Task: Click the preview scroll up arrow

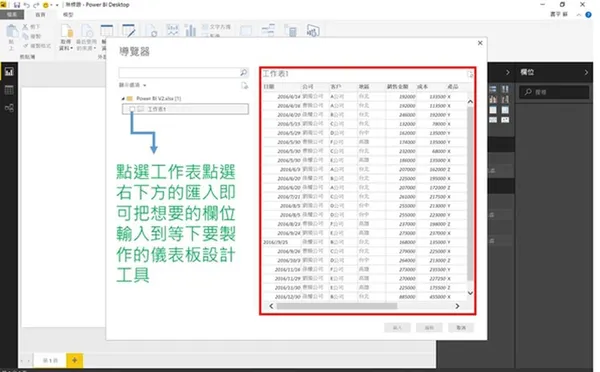Action: pyautogui.click(x=470, y=101)
